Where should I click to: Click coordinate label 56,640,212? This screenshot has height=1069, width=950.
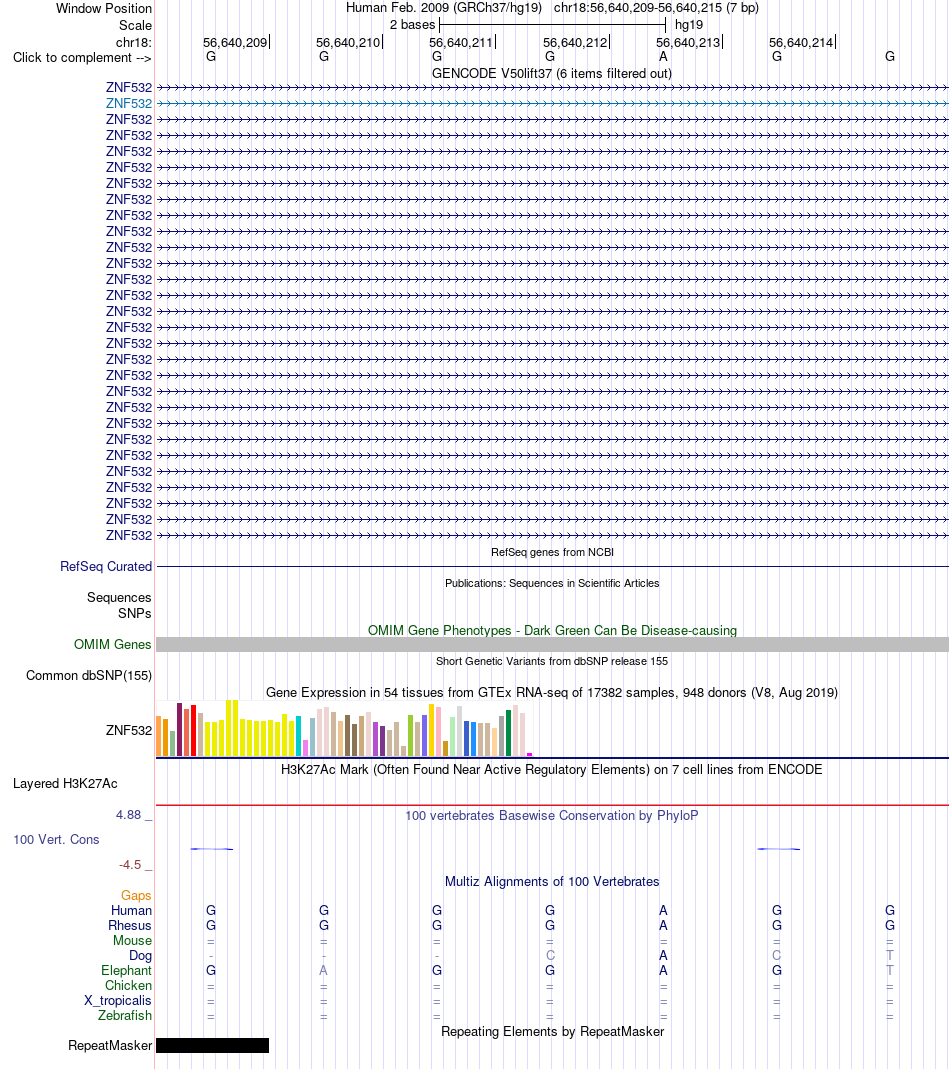click(575, 42)
